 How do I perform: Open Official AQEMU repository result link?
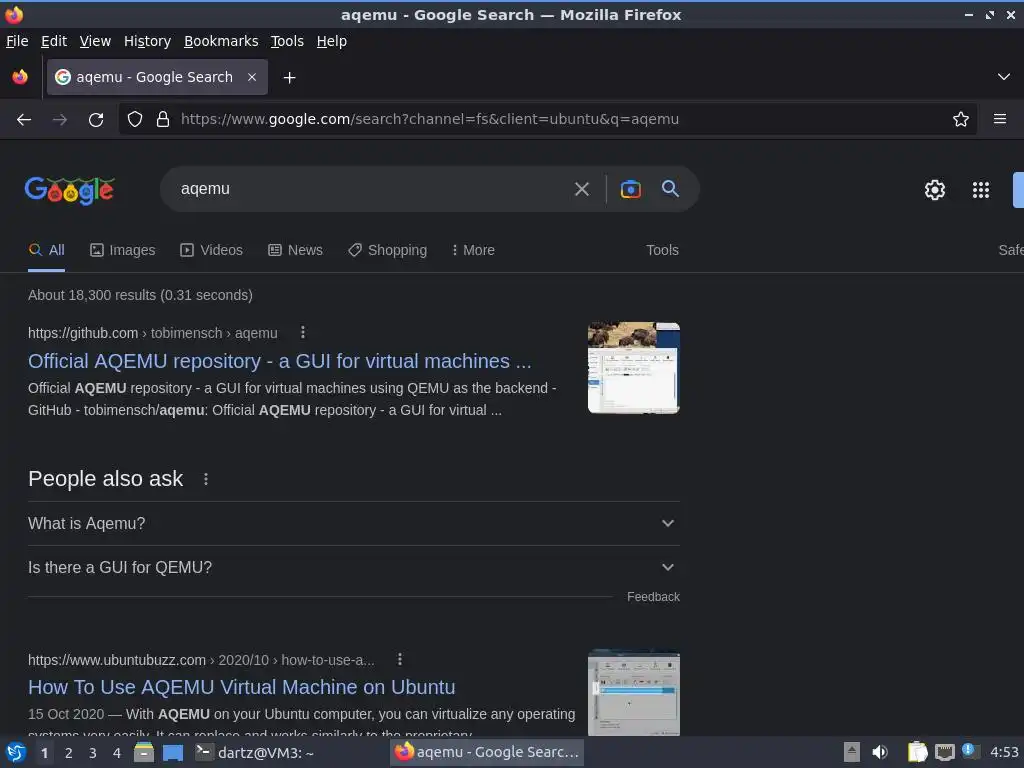coord(280,361)
